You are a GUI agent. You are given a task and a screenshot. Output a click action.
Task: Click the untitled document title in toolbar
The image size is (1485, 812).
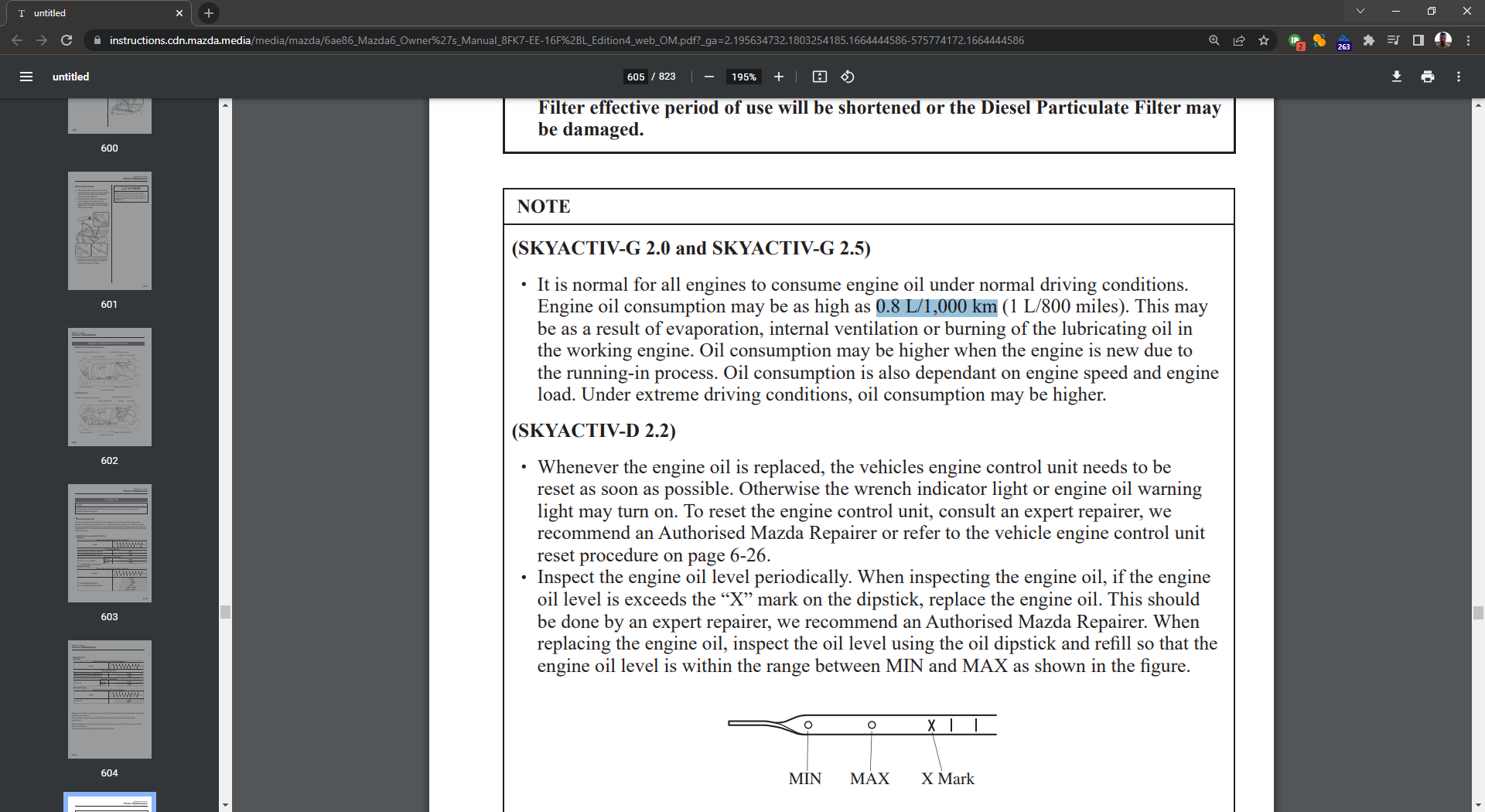71,77
